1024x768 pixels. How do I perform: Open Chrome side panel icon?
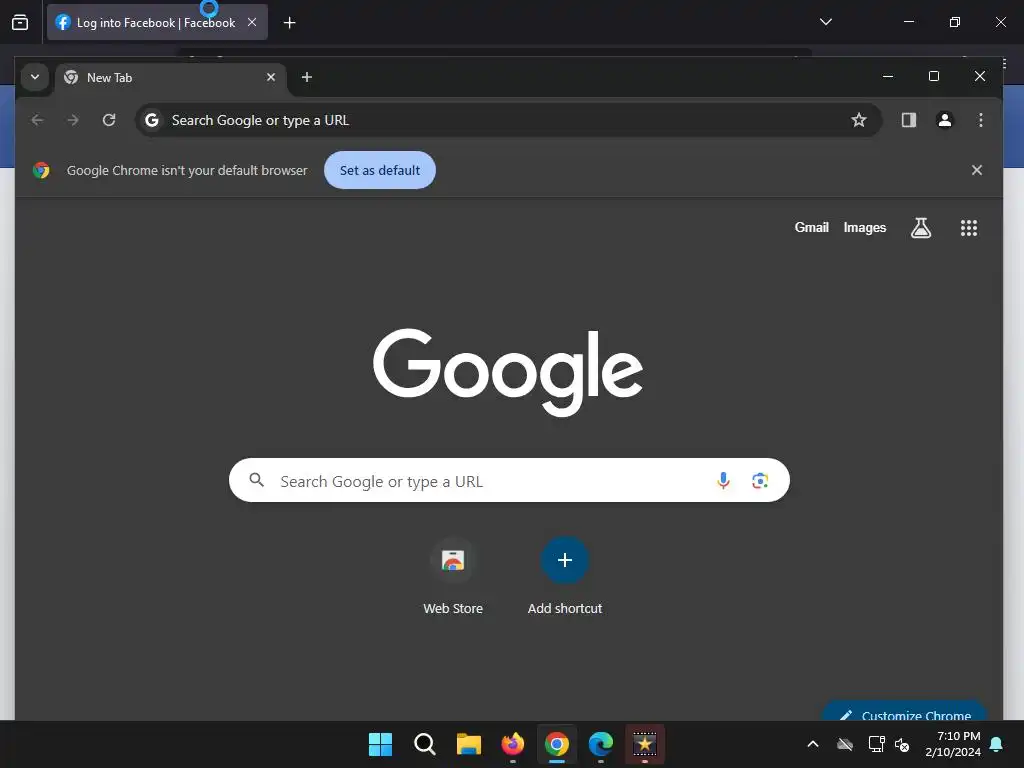[908, 120]
